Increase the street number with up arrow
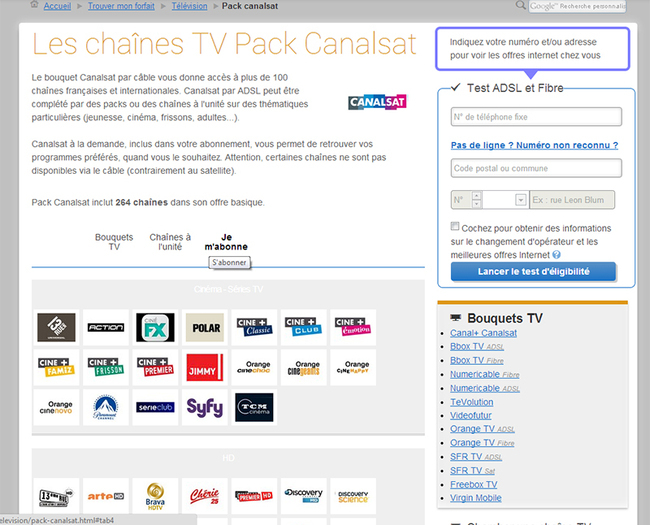Image resolution: width=650 pixels, height=525 pixels. tap(477, 196)
